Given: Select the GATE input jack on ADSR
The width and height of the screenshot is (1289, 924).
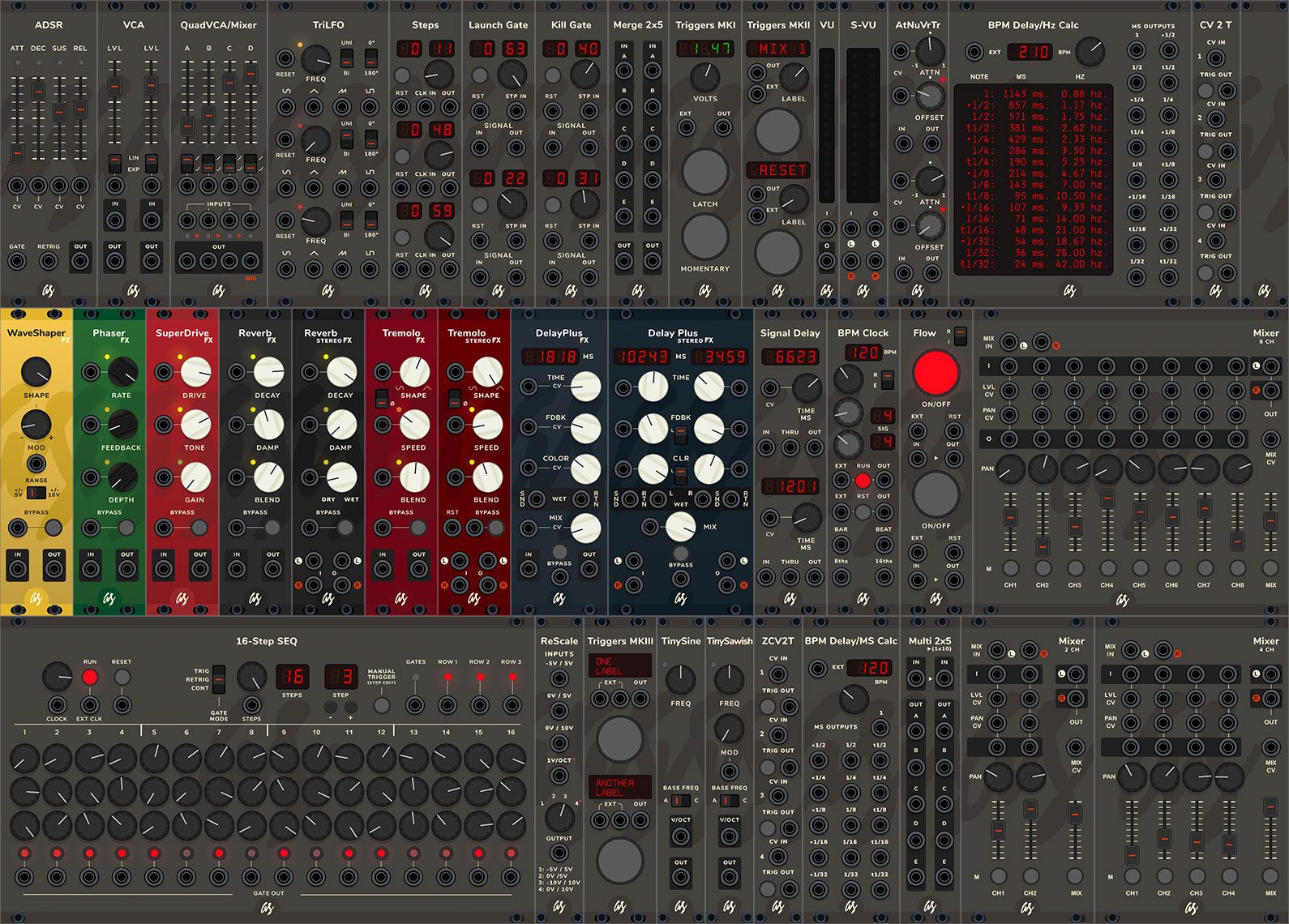Looking at the screenshot, I should click(17, 261).
